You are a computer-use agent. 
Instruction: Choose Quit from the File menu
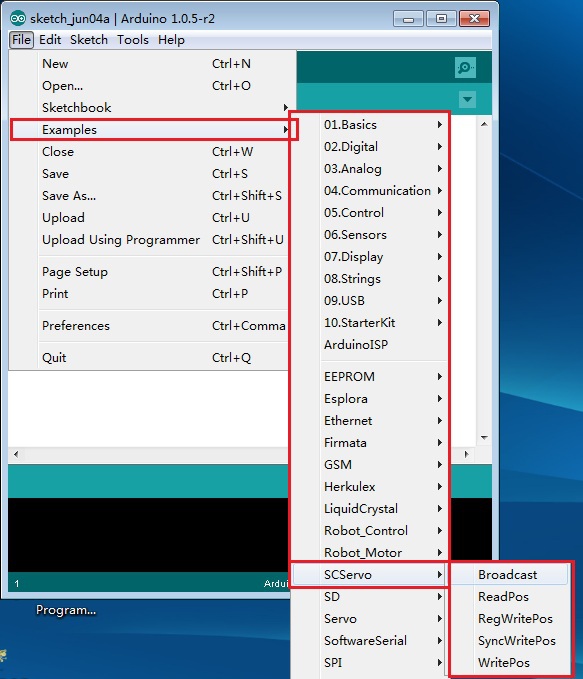tap(149, 358)
